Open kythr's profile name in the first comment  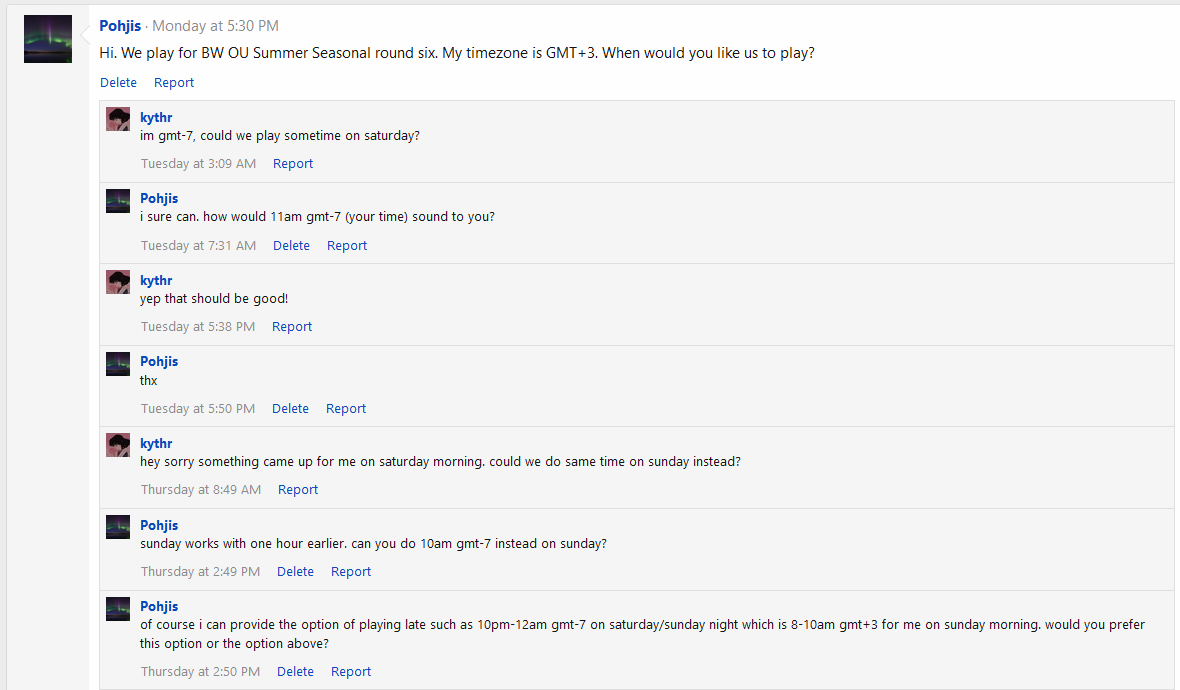156,117
